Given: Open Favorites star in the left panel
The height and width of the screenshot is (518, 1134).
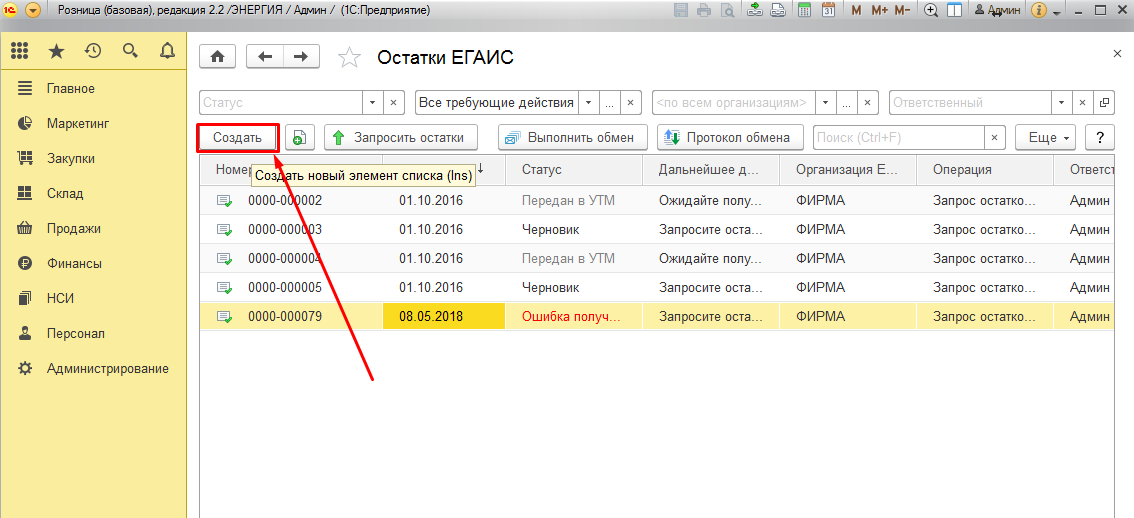Looking at the screenshot, I should [56, 51].
